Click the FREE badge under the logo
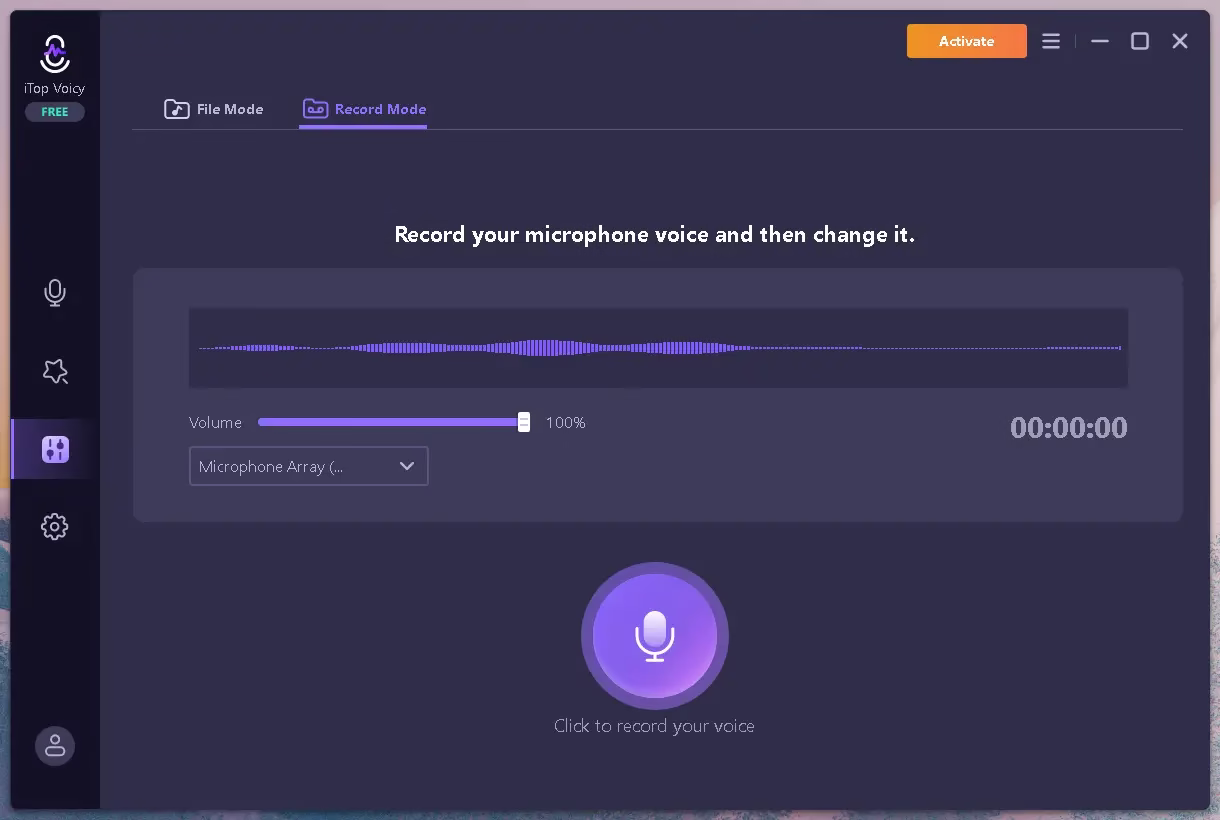 tap(55, 112)
